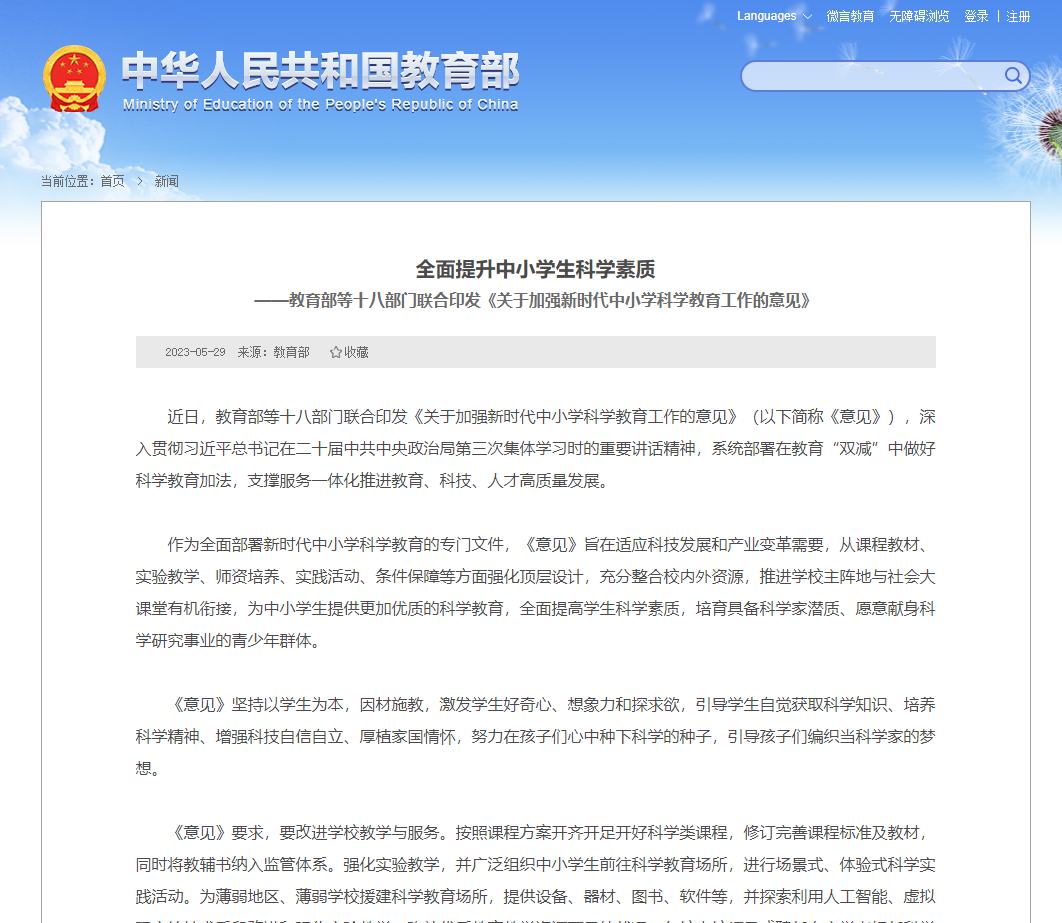This screenshot has height=923, width=1062.
Task: Click the 中华人民共和国教育部 site title
Action: click(320, 70)
